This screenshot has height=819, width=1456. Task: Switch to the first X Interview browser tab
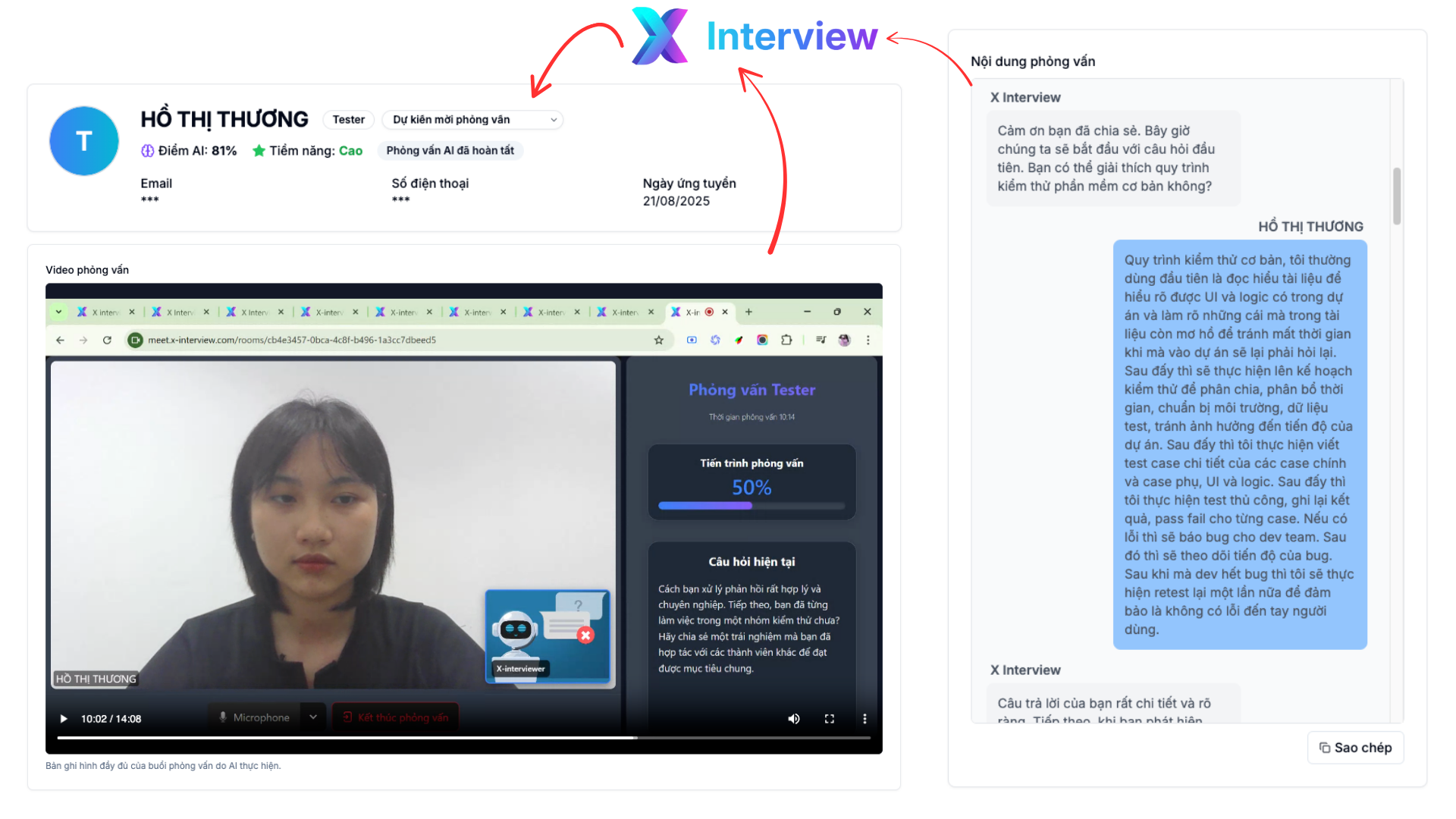tap(104, 312)
